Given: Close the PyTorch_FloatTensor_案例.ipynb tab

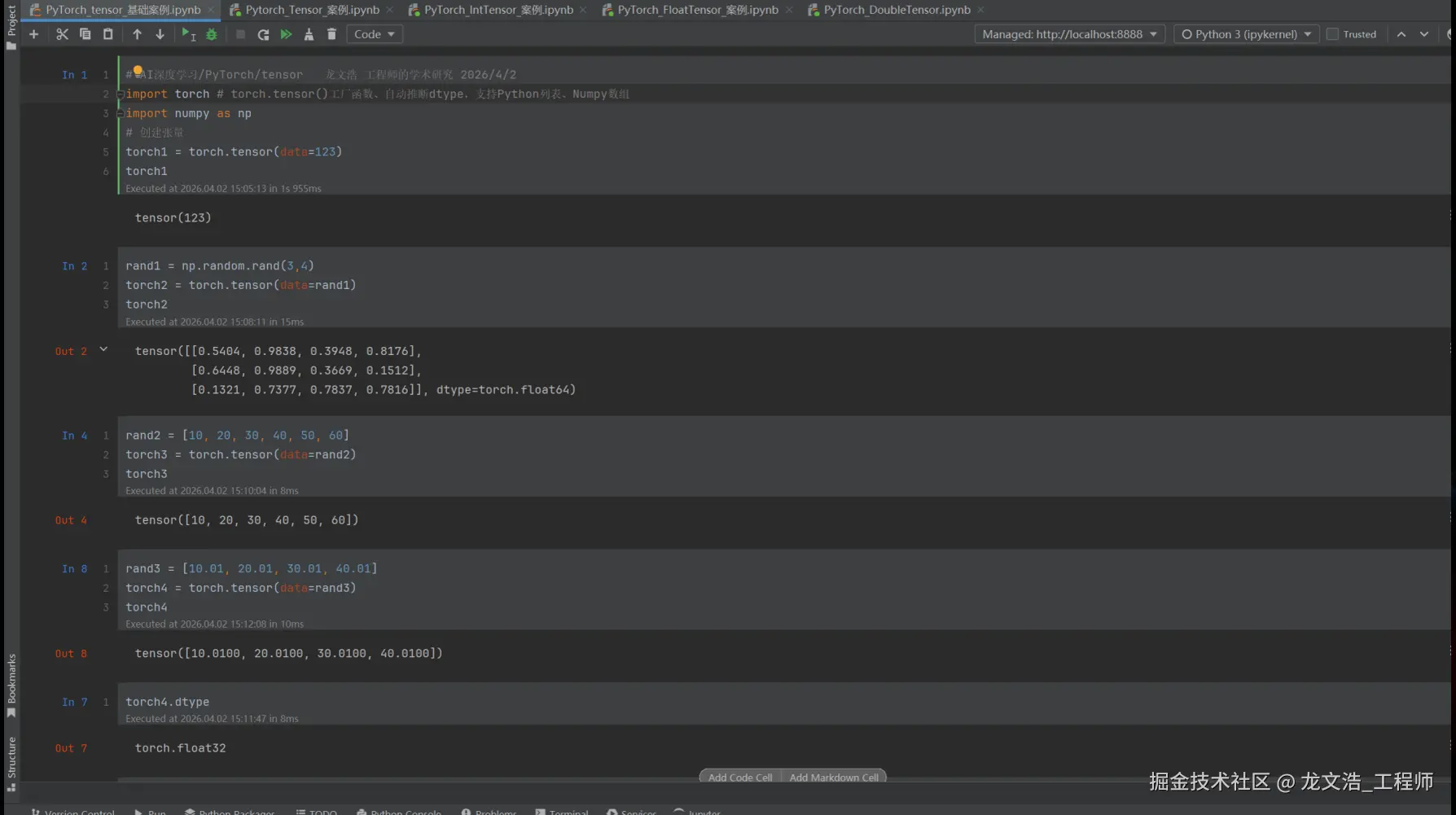Looking at the screenshot, I should point(788,10).
